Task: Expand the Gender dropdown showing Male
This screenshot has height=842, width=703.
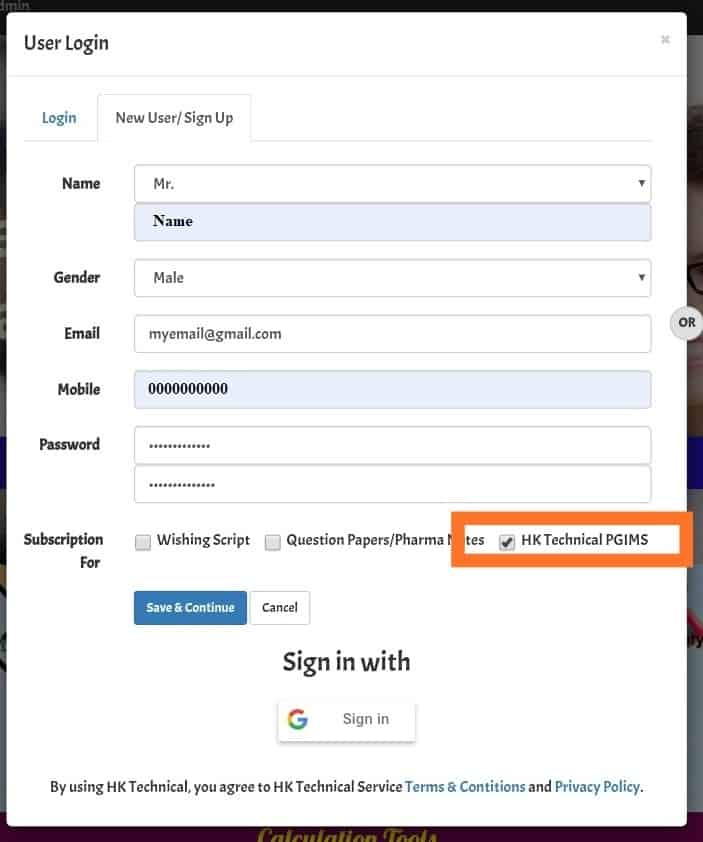Action: [x=393, y=278]
